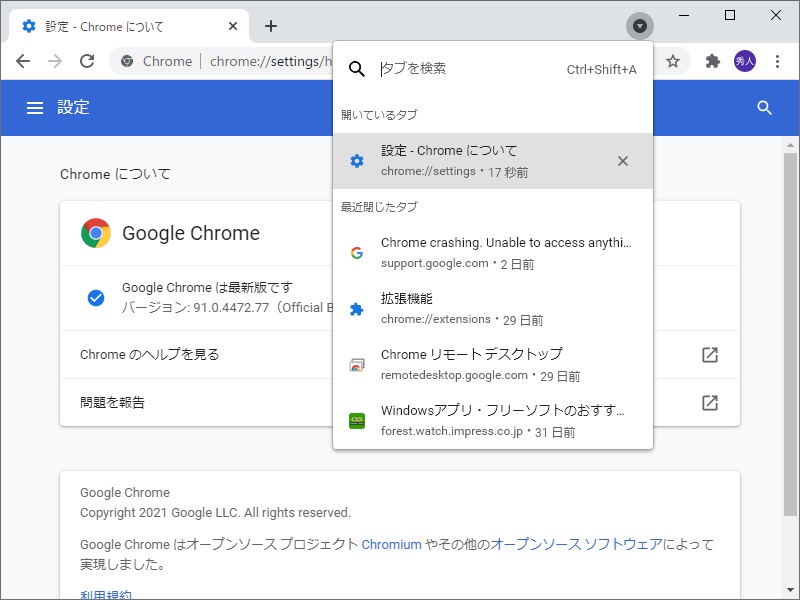Click the back navigation arrow
The height and width of the screenshot is (600, 800).
click(22, 61)
